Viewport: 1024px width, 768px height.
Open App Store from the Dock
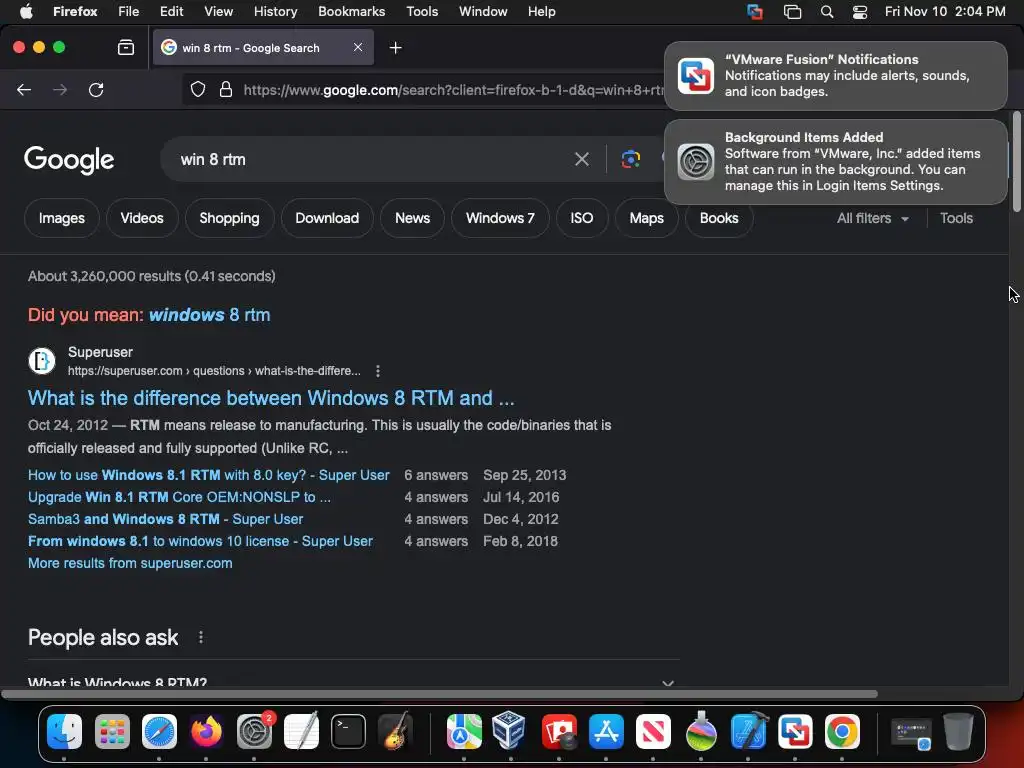point(606,731)
